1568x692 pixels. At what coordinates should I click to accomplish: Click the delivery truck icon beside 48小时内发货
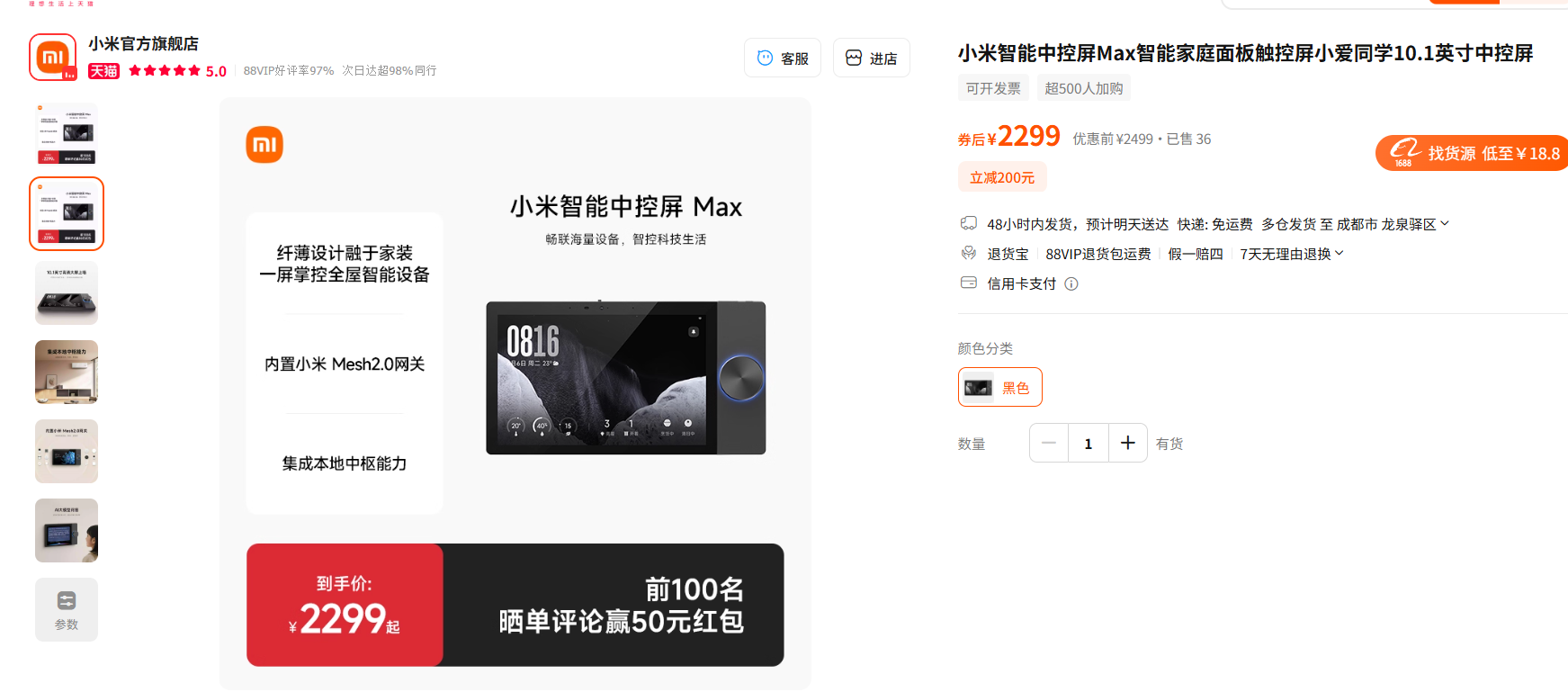pyautogui.click(x=969, y=223)
